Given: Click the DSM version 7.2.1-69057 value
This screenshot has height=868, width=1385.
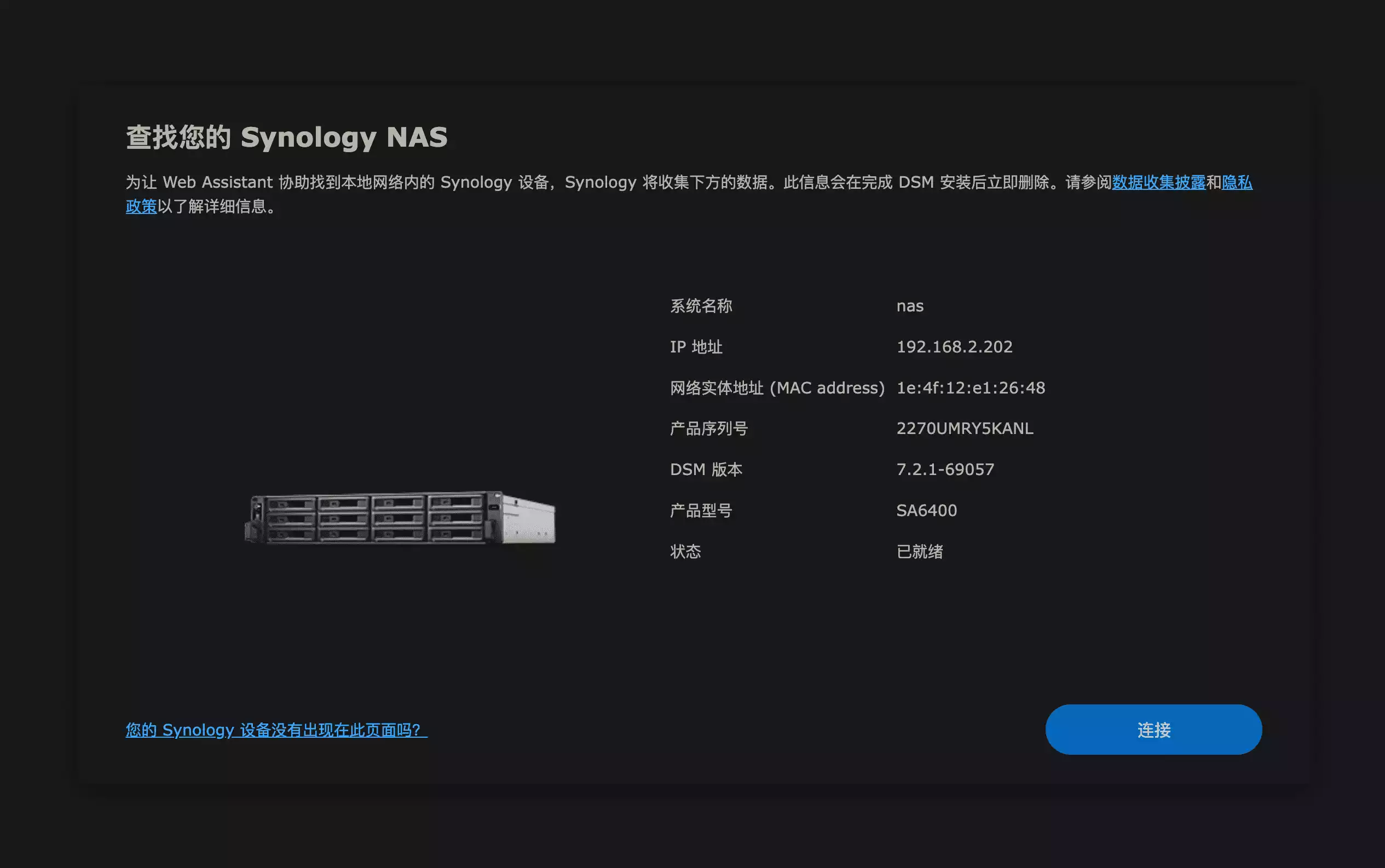Looking at the screenshot, I should (x=945, y=470).
